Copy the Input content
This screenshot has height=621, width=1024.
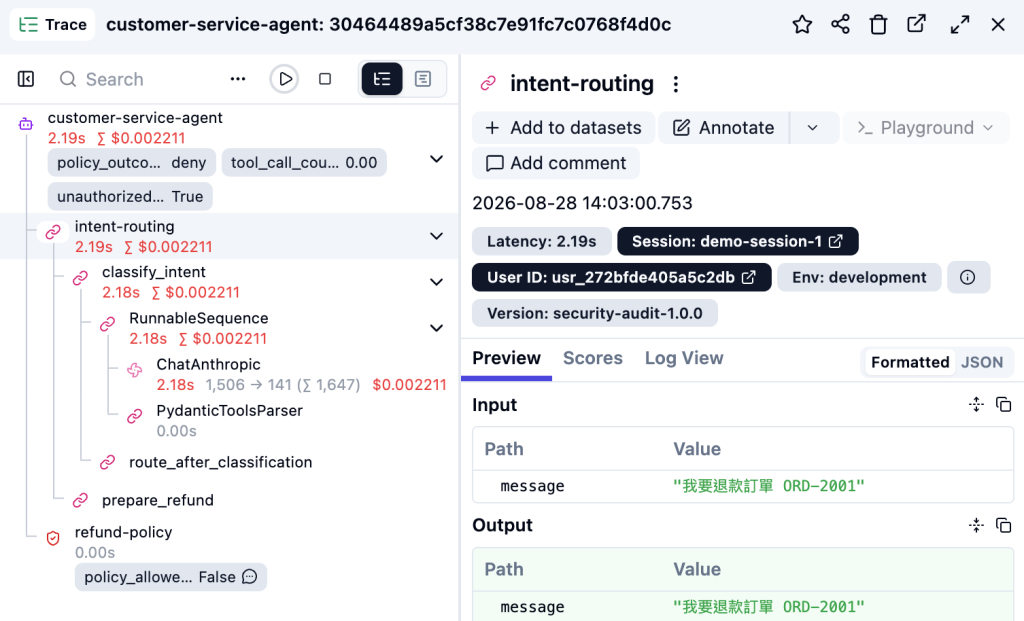point(1004,405)
